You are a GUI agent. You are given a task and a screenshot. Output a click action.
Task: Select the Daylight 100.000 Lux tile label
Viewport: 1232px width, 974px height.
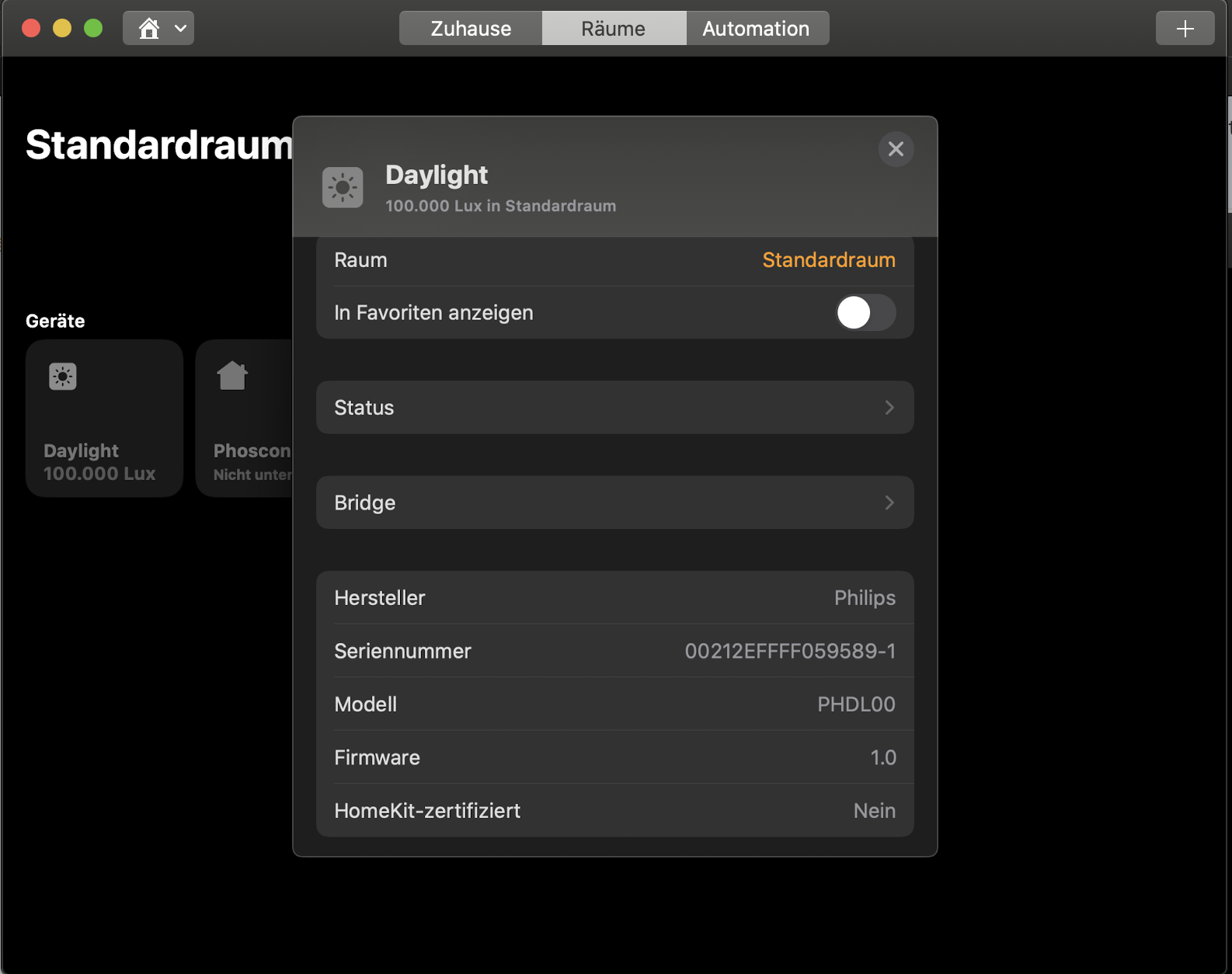click(99, 462)
